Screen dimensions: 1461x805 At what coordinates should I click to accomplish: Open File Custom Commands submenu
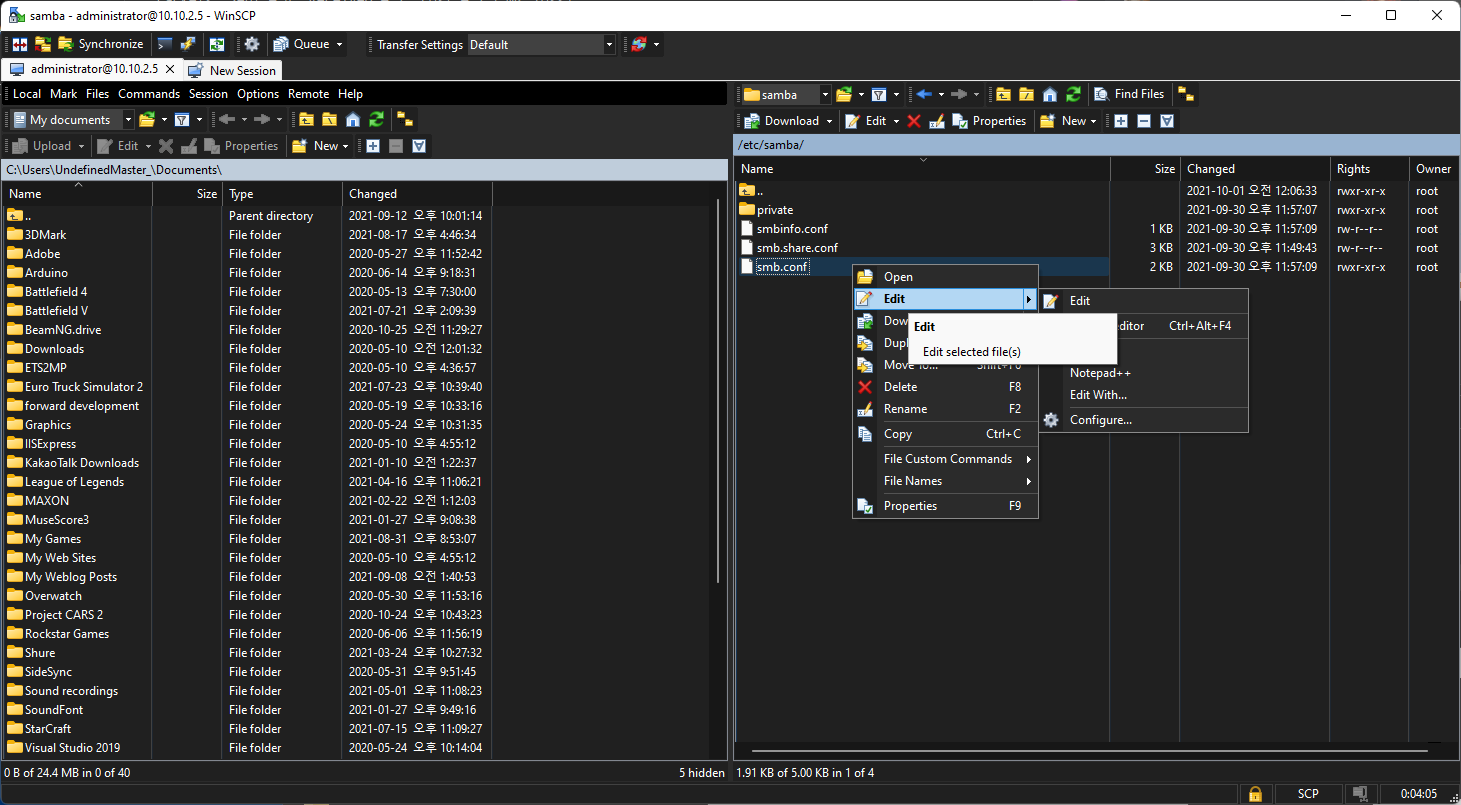[945, 459]
